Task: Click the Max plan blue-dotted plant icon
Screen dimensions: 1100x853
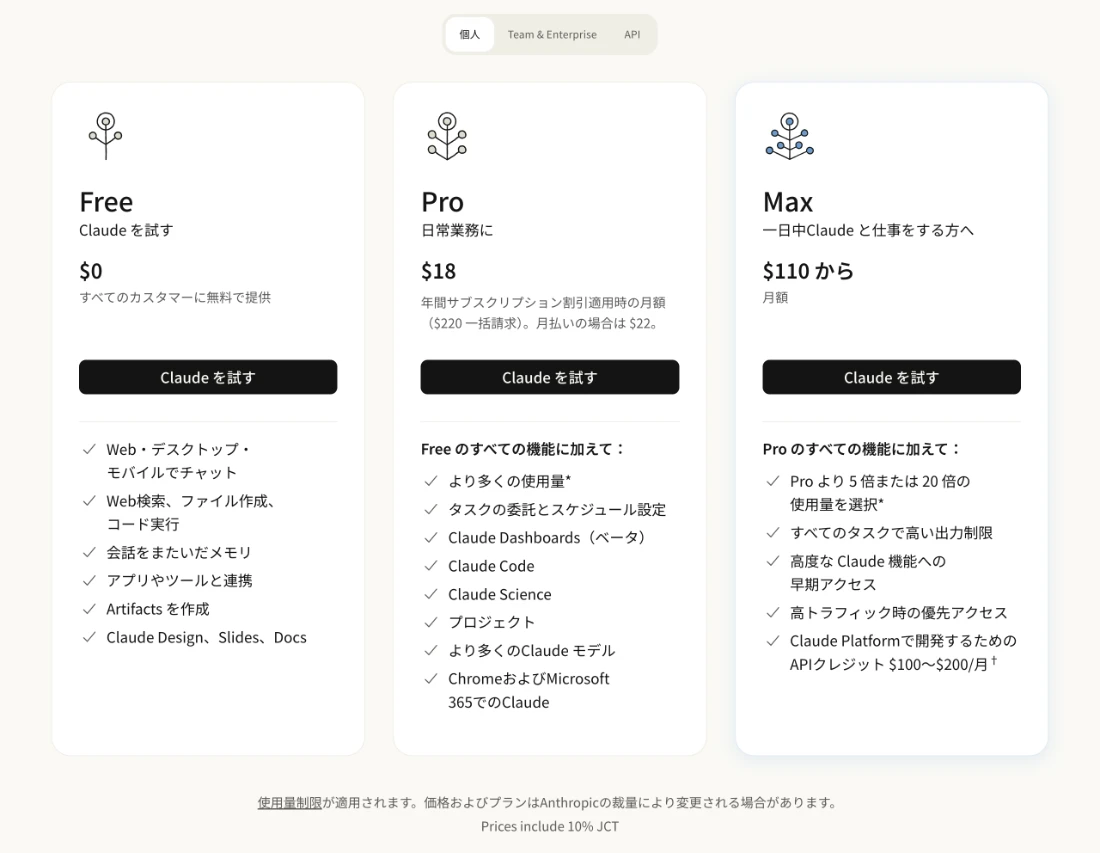Action: coord(790,136)
